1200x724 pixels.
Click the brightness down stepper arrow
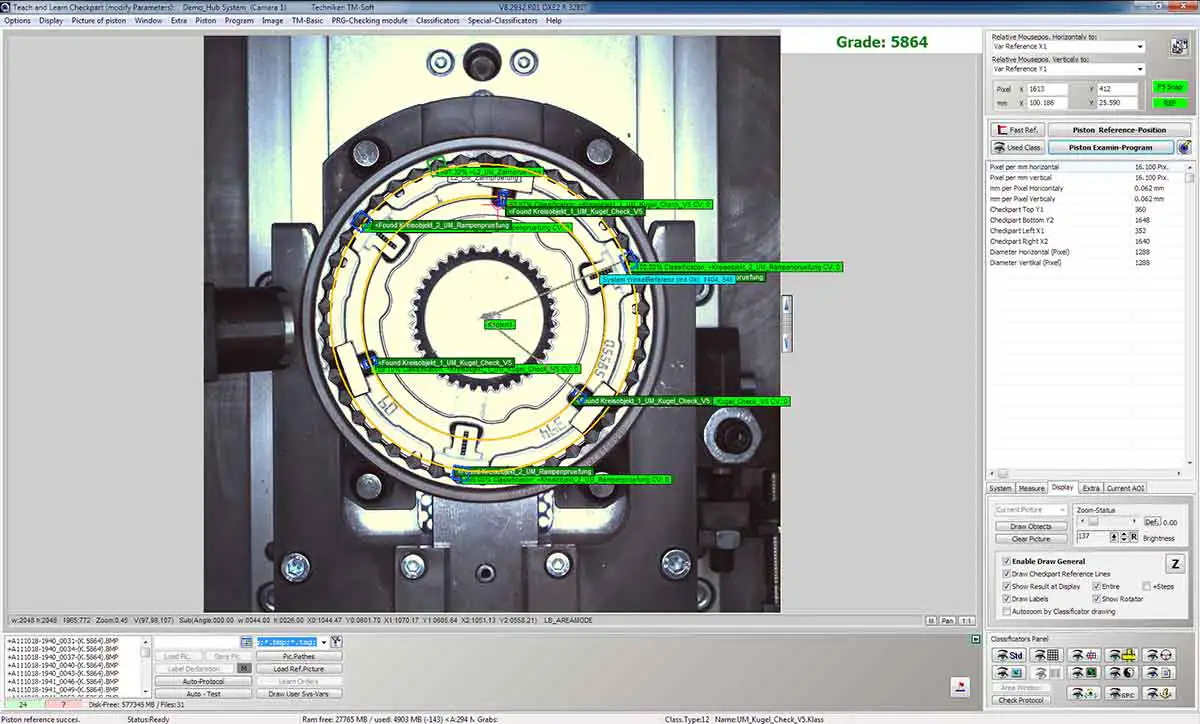click(1124, 540)
